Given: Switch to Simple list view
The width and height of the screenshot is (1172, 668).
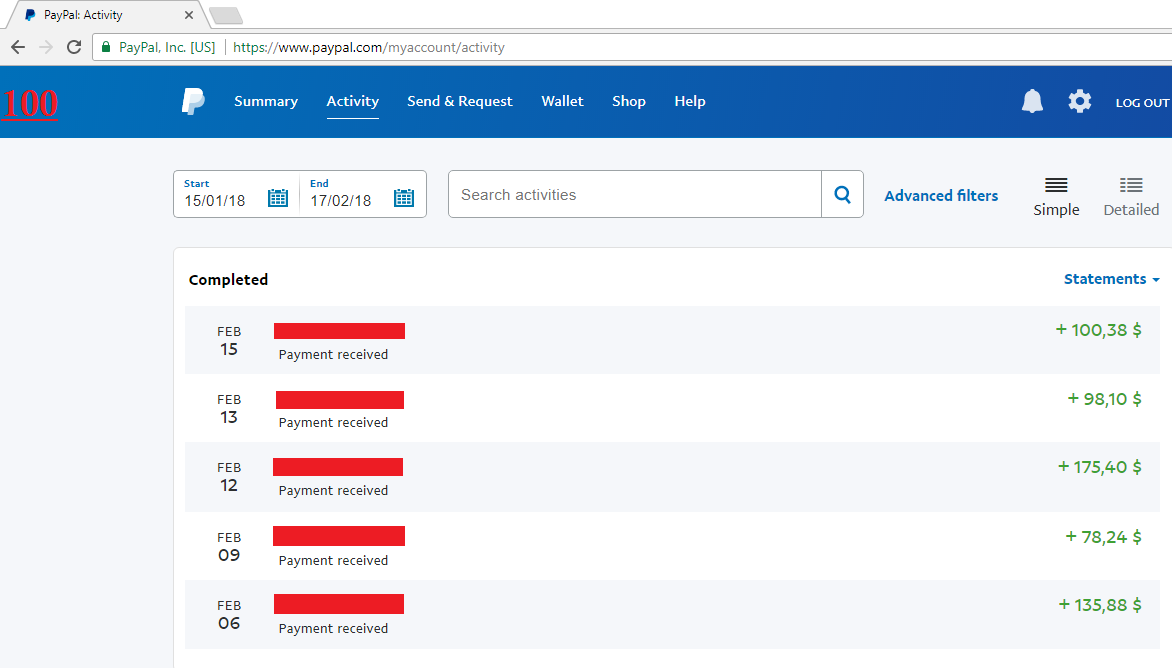Looking at the screenshot, I should (1056, 196).
